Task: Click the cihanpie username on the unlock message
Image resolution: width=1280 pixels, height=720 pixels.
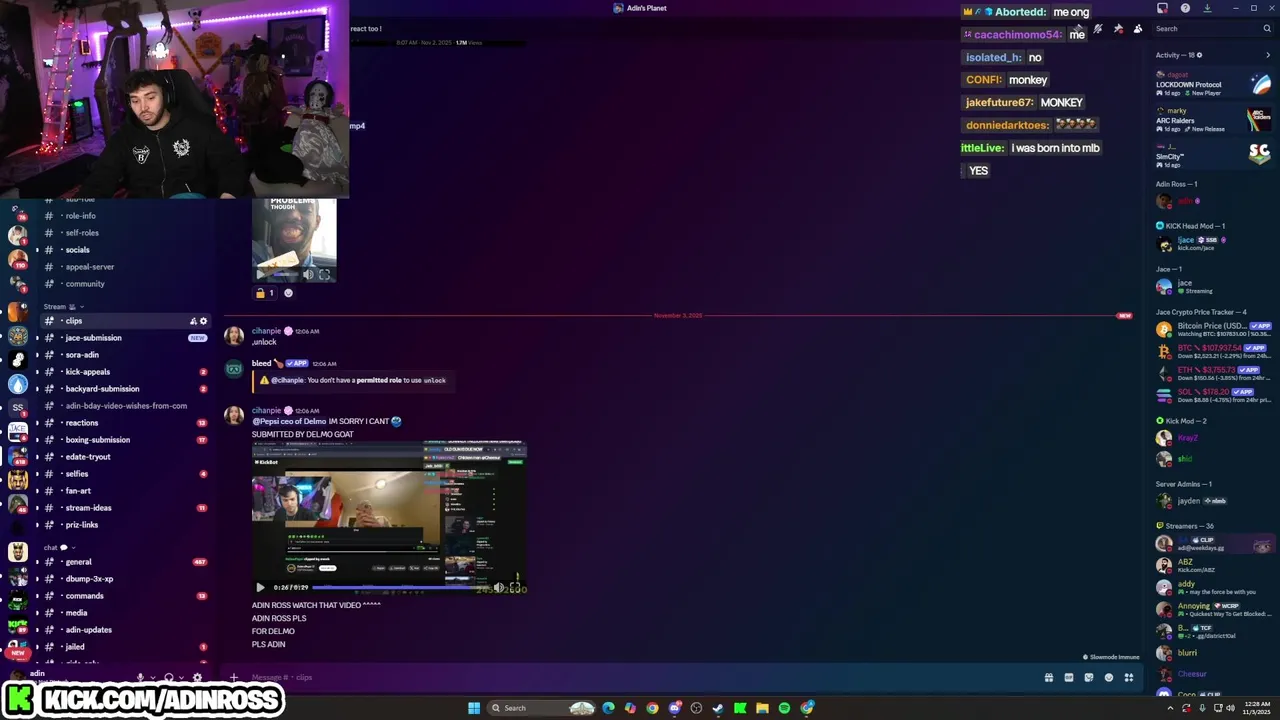Action: (x=266, y=331)
